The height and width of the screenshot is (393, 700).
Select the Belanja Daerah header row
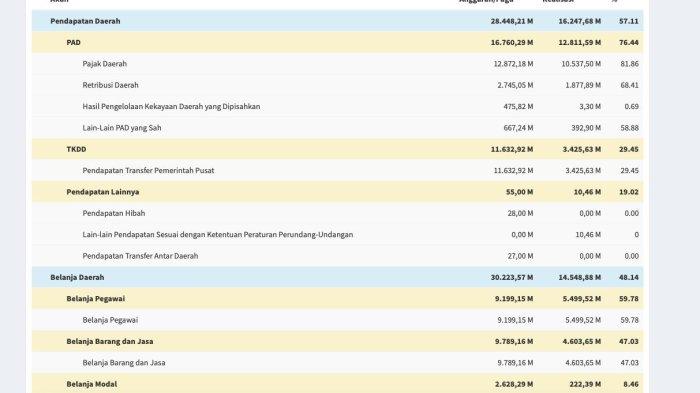338,277
